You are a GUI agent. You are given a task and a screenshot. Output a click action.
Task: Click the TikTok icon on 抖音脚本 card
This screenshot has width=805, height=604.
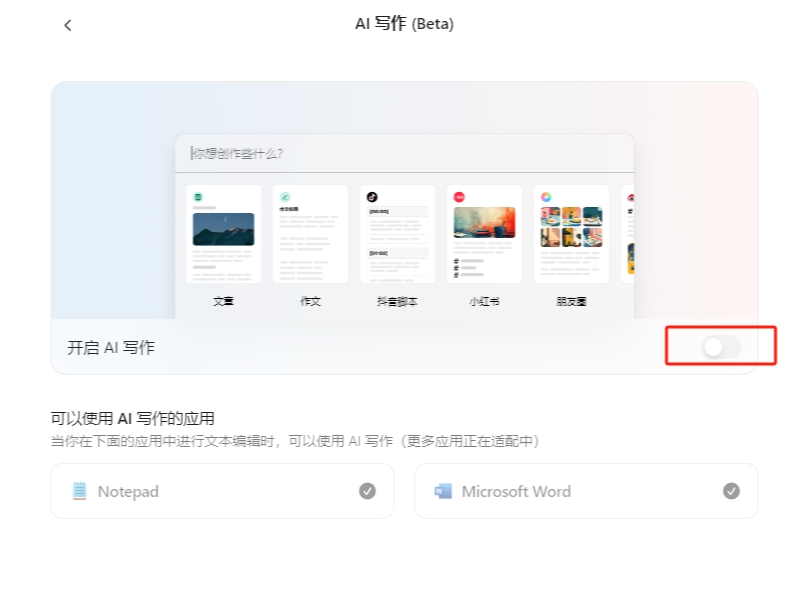(x=372, y=197)
